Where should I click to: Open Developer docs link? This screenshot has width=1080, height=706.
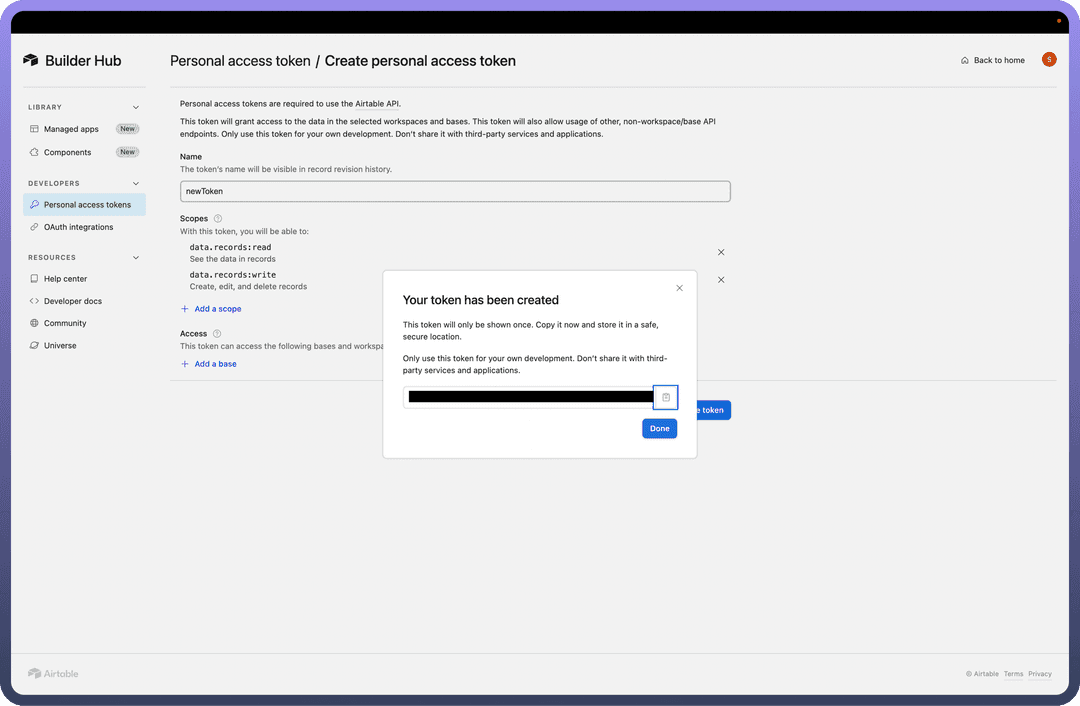(x=72, y=301)
